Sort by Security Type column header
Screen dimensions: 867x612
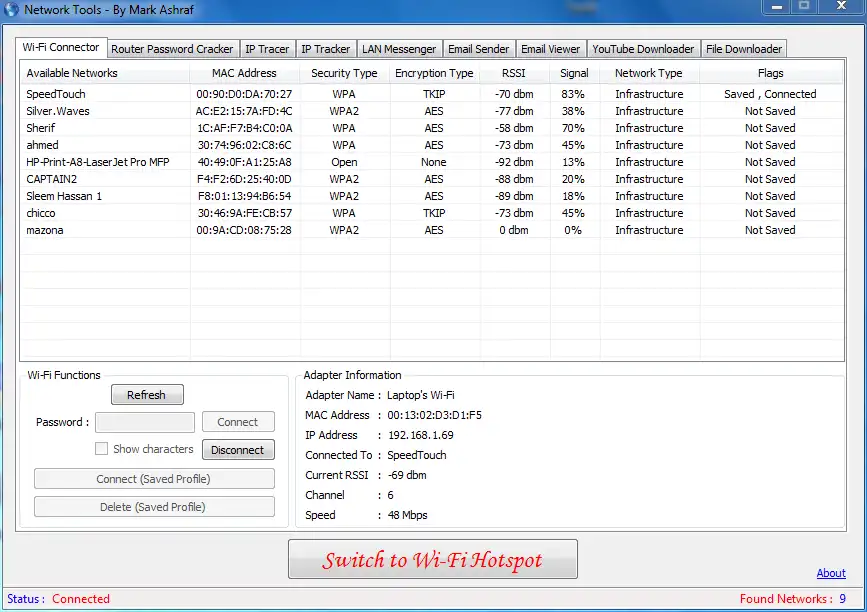344,73
